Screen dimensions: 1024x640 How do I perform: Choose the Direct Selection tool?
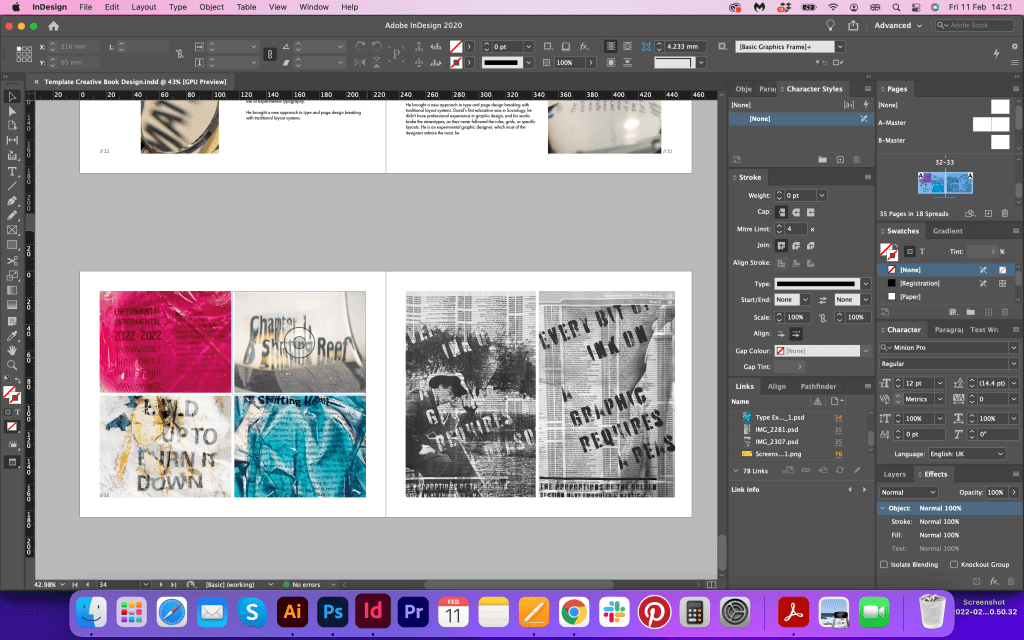click(x=12, y=111)
